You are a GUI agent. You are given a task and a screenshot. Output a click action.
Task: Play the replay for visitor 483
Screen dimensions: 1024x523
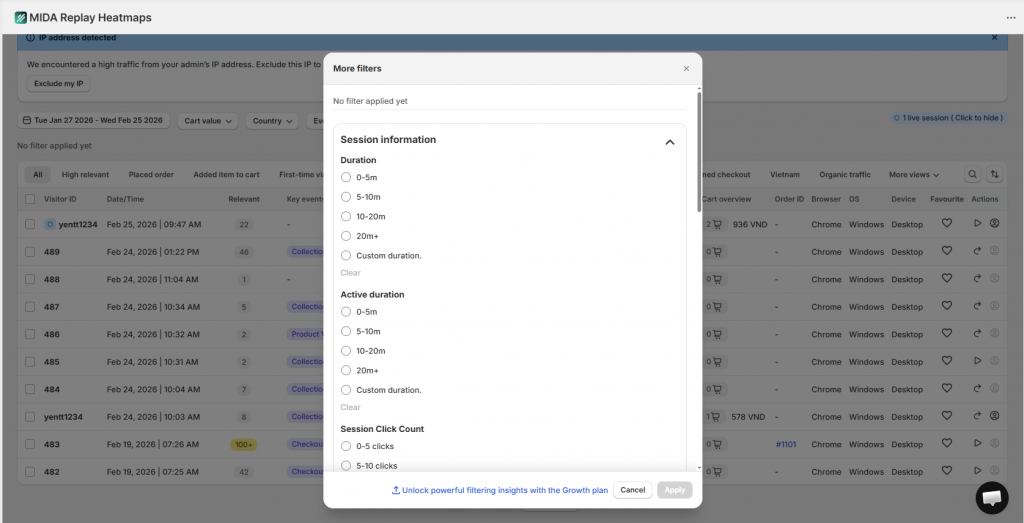pyautogui.click(x=978, y=443)
